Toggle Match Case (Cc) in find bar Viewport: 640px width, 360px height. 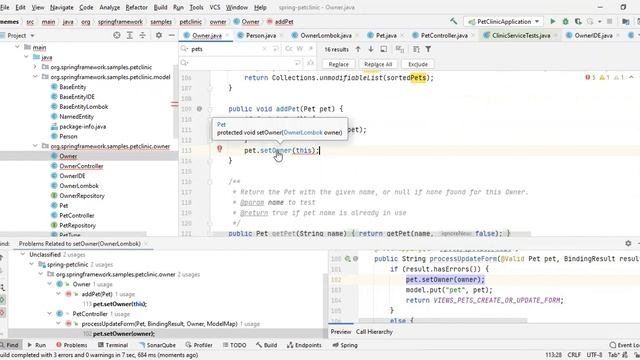click(x=289, y=49)
